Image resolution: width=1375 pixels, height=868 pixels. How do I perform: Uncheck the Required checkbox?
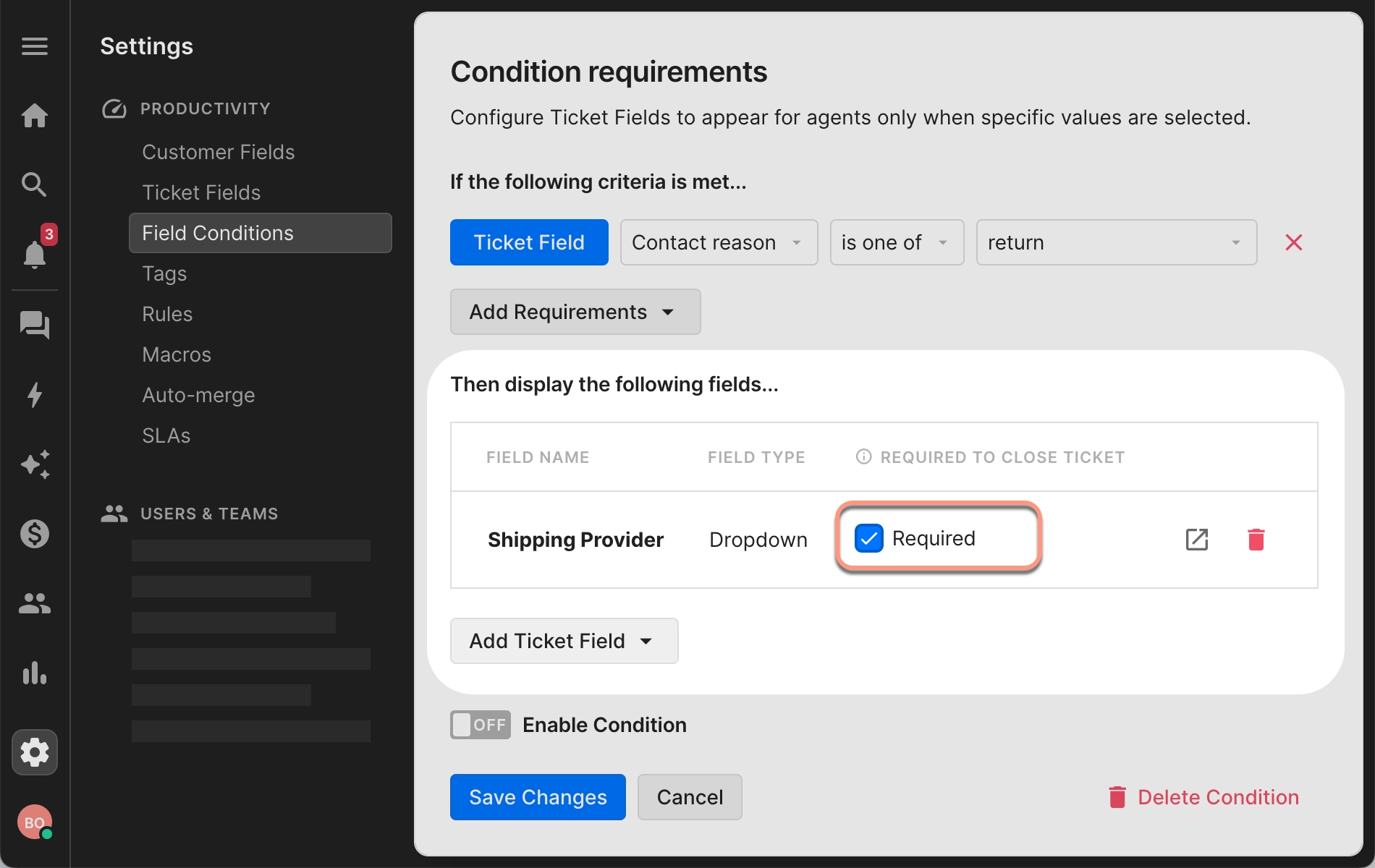pyautogui.click(x=868, y=538)
